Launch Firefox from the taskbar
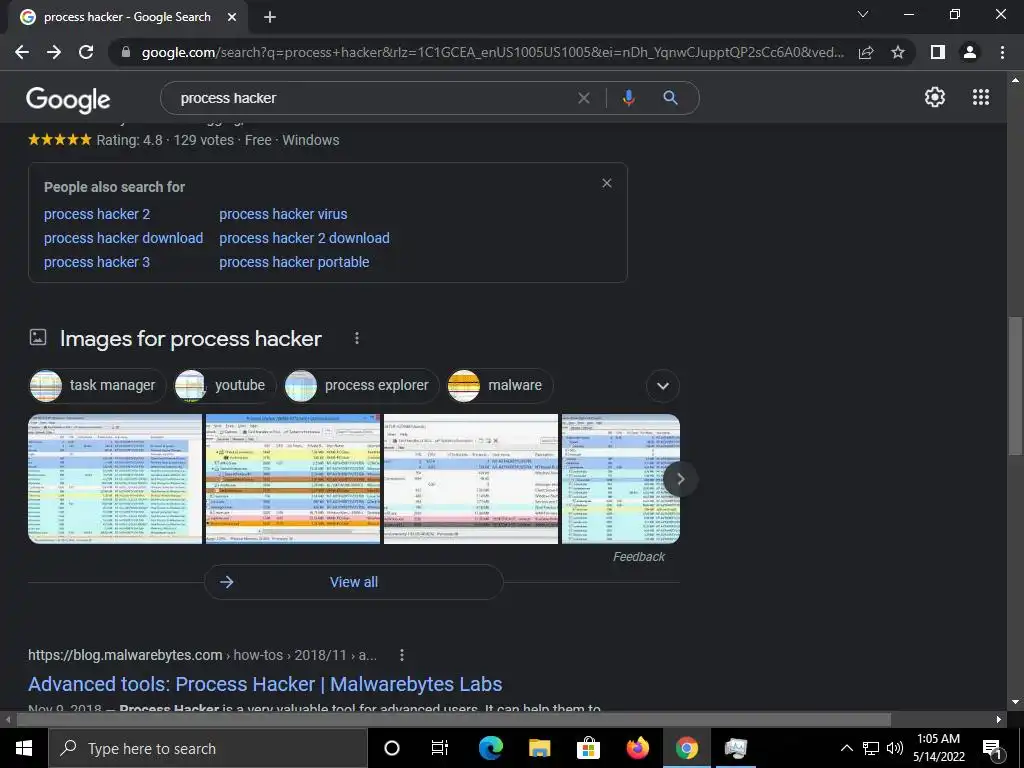 637,748
